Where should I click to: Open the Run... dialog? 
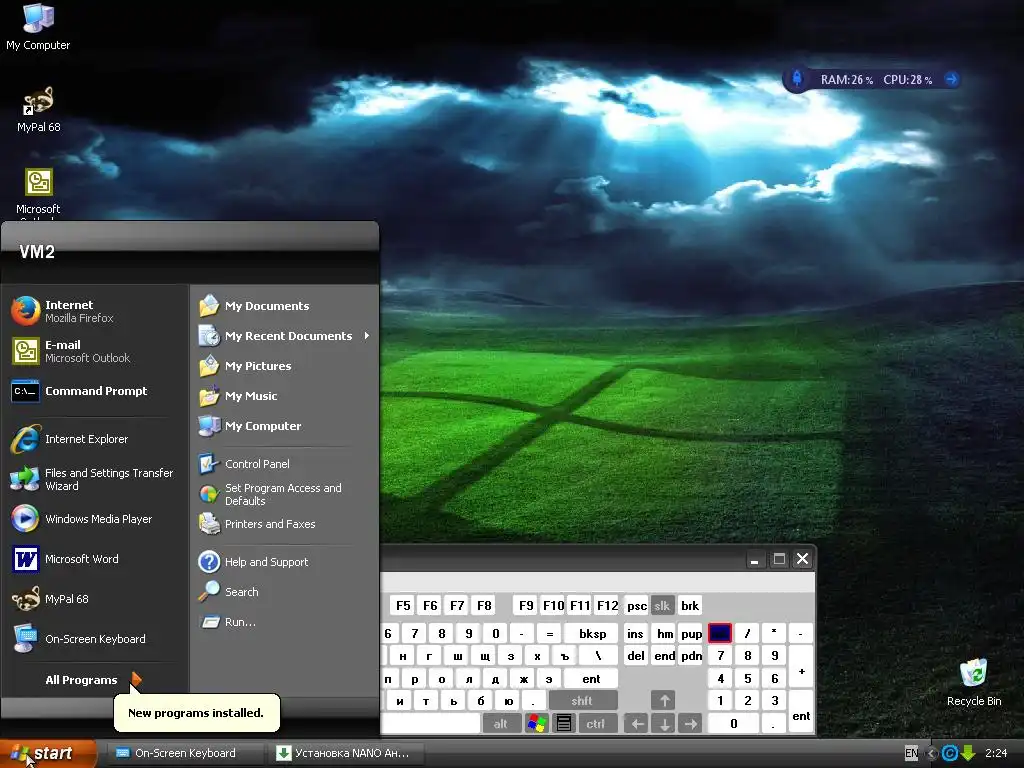click(x=285, y=622)
